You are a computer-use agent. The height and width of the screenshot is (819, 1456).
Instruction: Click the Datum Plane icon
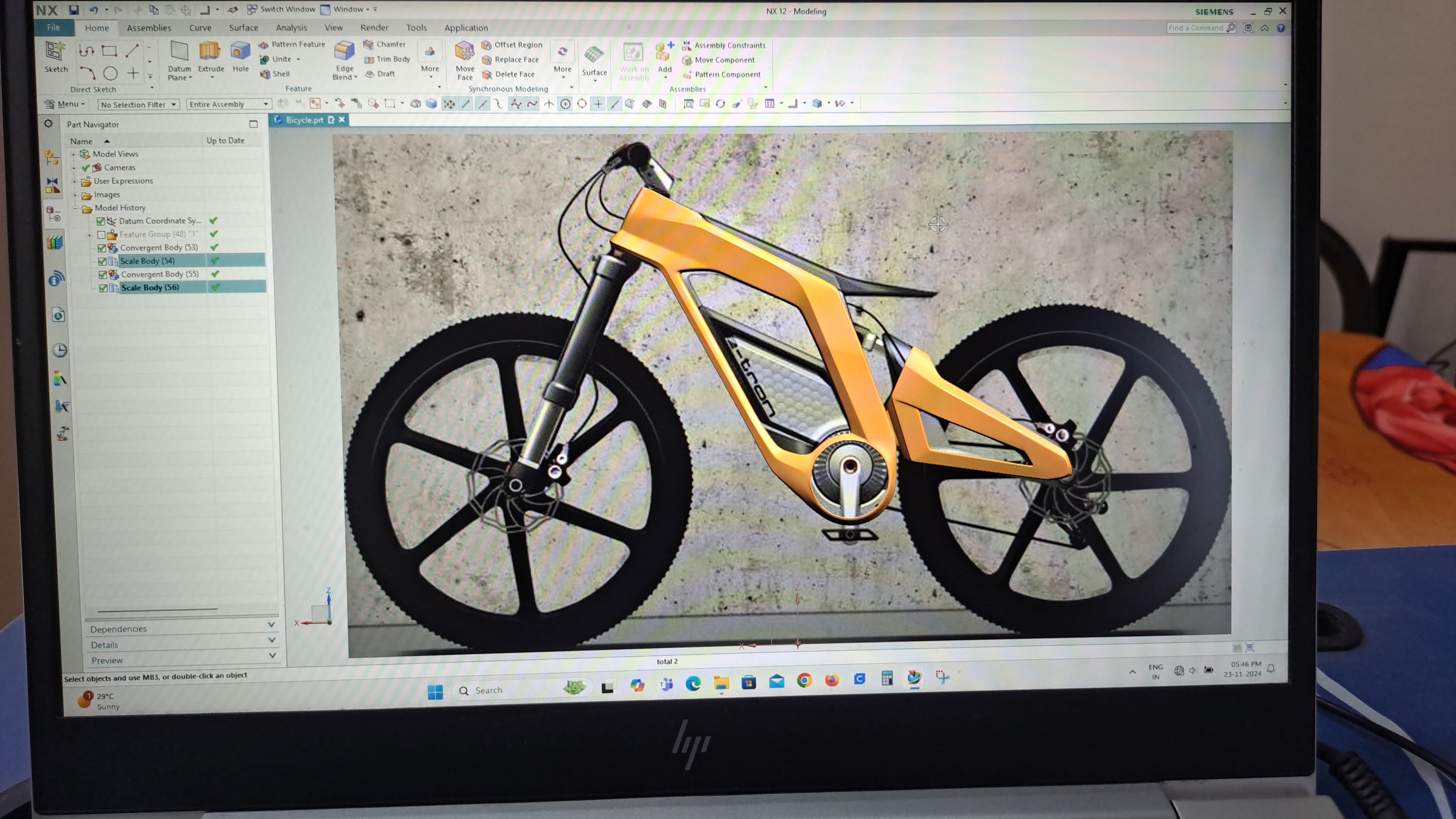[x=179, y=52]
